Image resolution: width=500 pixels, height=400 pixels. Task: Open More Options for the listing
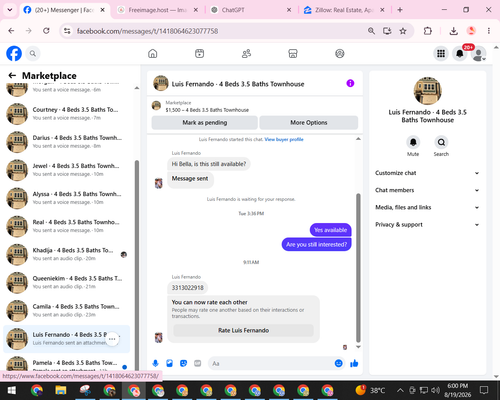tap(309, 123)
